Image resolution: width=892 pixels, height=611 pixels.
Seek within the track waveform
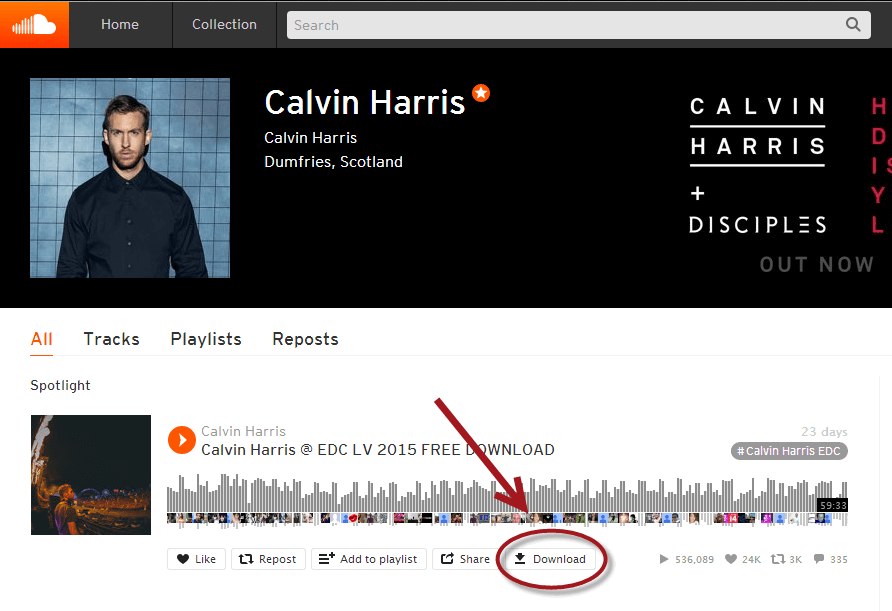[507, 493]
